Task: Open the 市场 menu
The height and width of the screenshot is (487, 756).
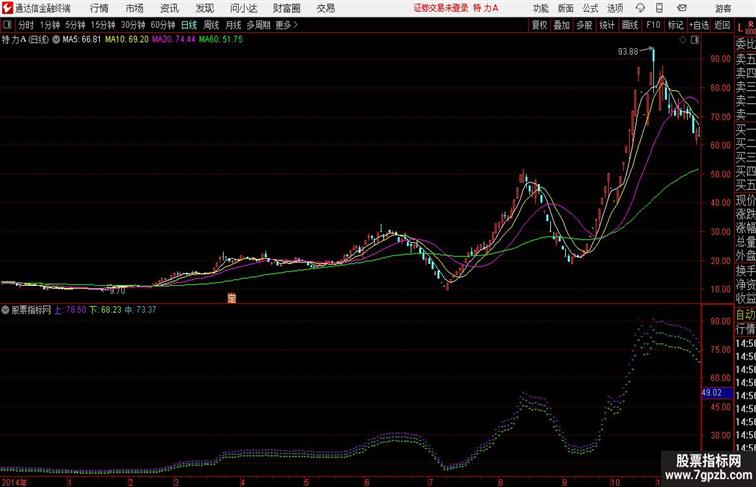Action: tap(135, 8)
